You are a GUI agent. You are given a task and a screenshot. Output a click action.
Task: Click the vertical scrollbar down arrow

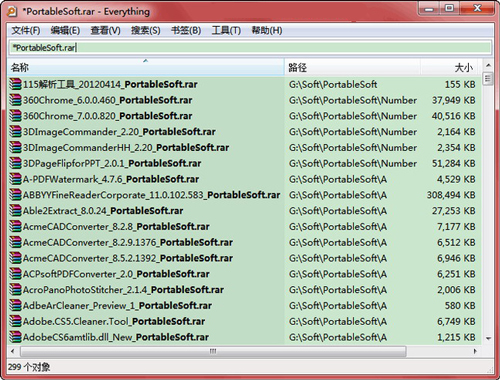tap(488, 338)
